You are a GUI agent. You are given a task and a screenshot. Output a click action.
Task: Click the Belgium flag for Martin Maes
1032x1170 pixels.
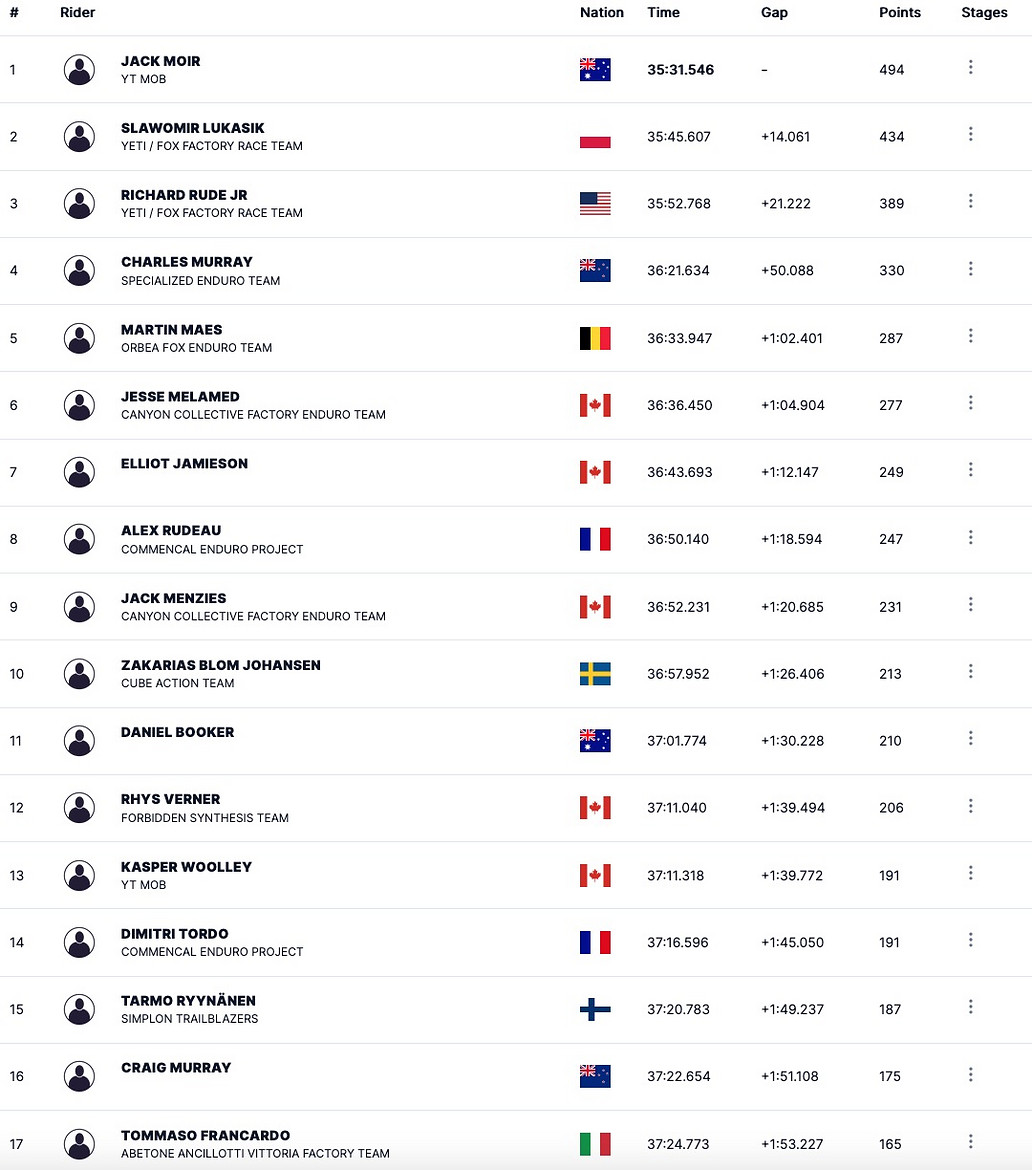(595, 338)
